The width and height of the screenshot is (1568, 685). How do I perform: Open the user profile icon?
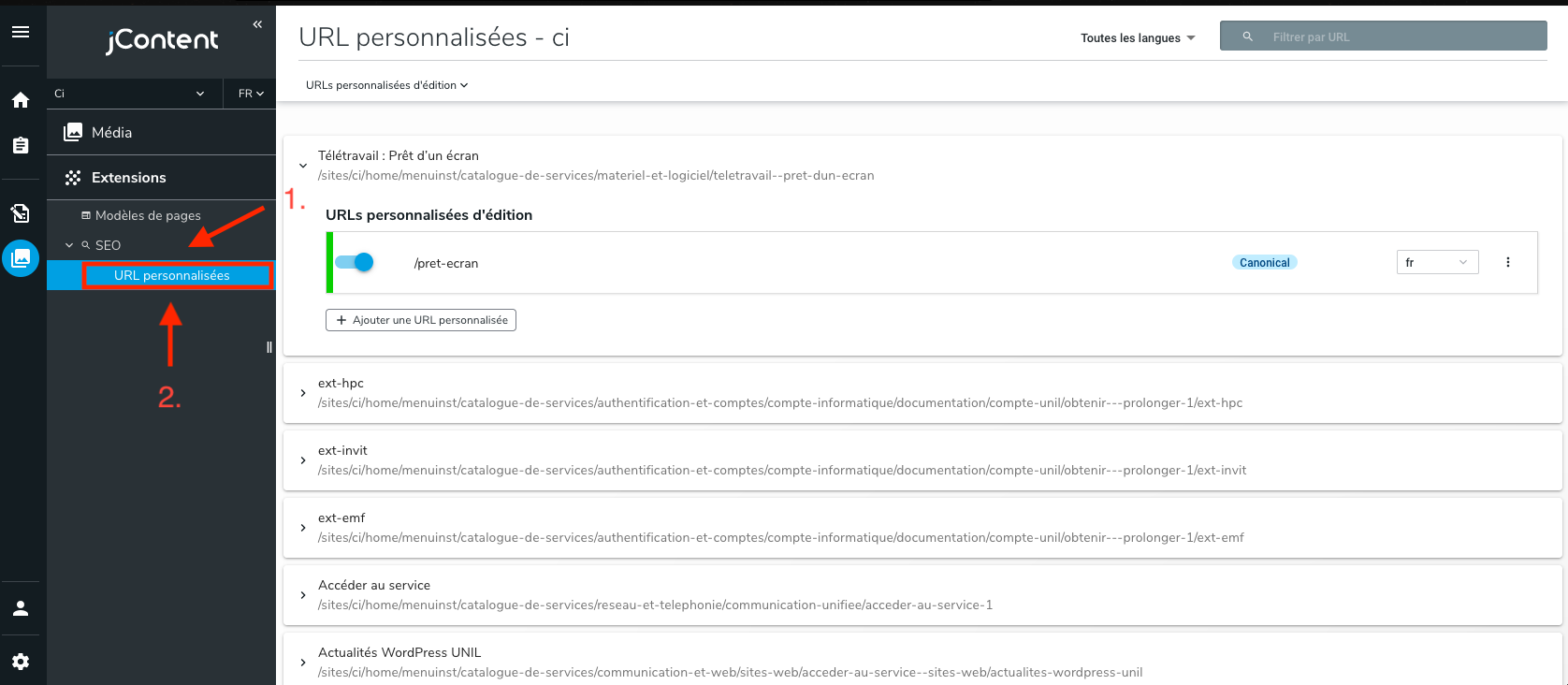point(21,608)
